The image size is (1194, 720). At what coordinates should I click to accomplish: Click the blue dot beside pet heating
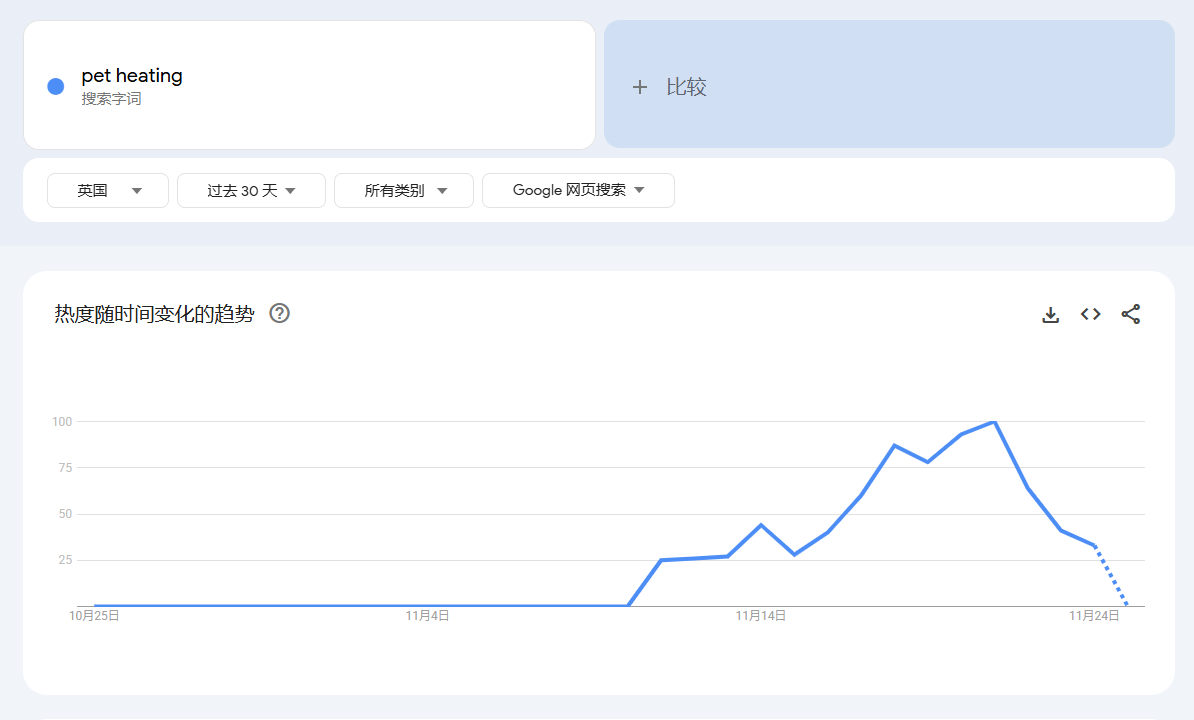click(x=56, y=86)
